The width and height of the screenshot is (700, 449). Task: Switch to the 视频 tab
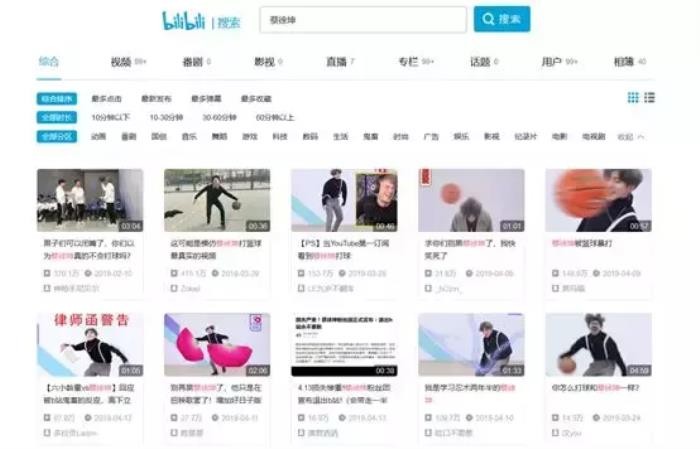click(121, 62)
